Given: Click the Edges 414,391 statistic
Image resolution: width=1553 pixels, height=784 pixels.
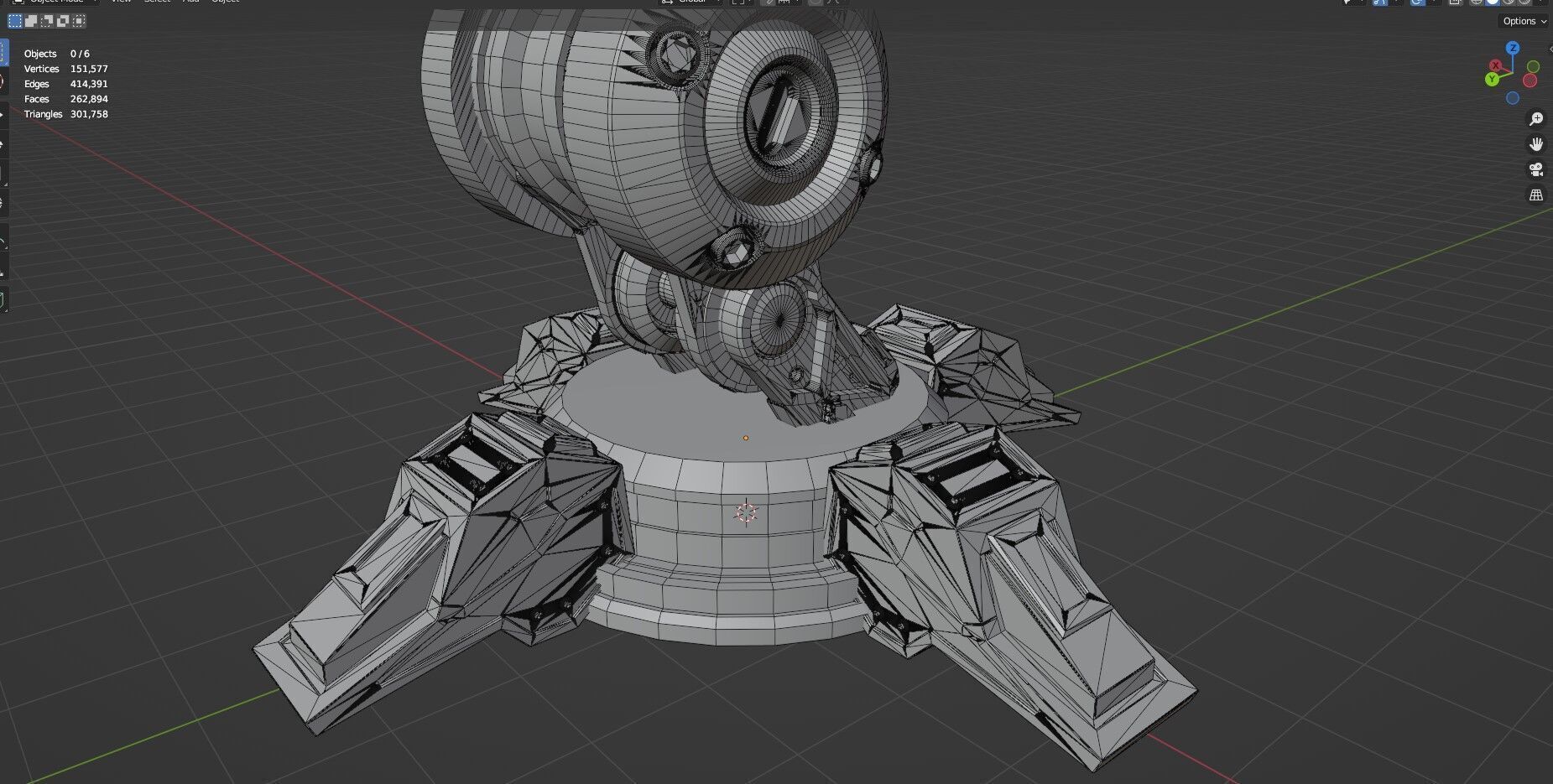Looking at the screenshot, I should pyautogui.click(x=66, y=84).
